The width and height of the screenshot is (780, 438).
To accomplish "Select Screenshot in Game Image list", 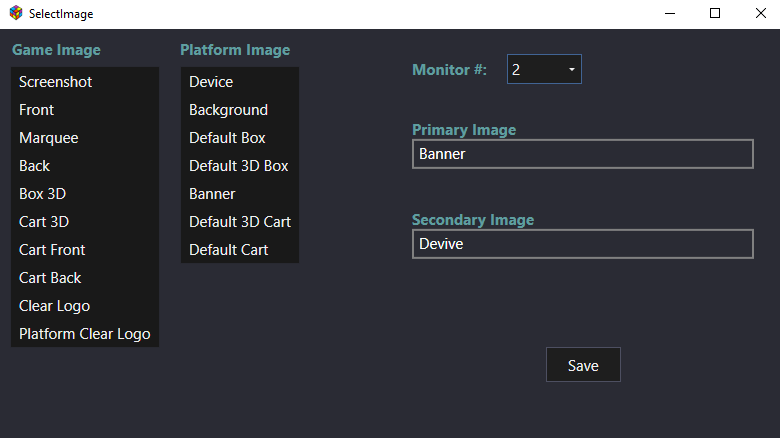I will (85, 82).
